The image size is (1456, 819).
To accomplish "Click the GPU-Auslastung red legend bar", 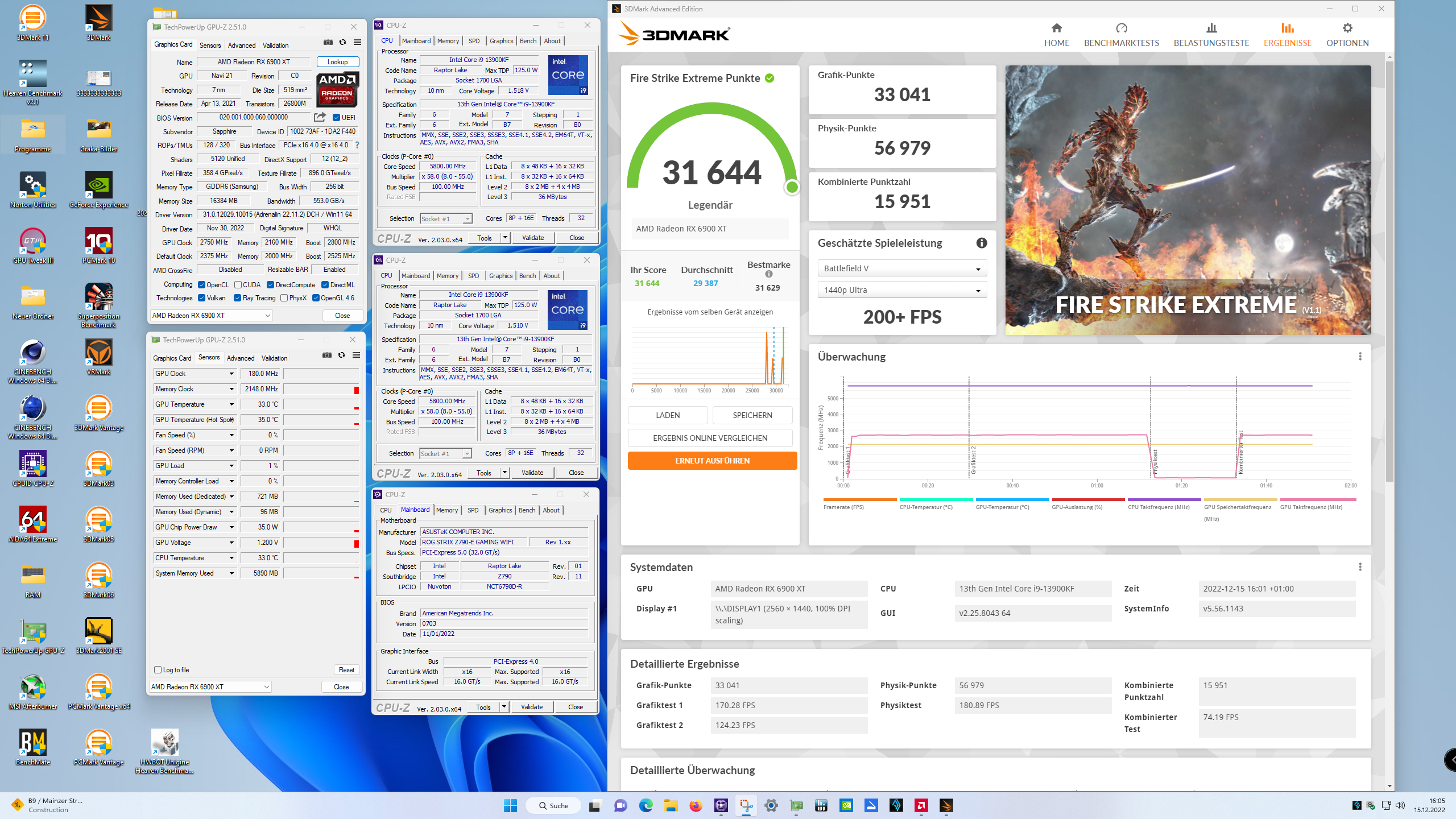I will tap(1088, 499).
